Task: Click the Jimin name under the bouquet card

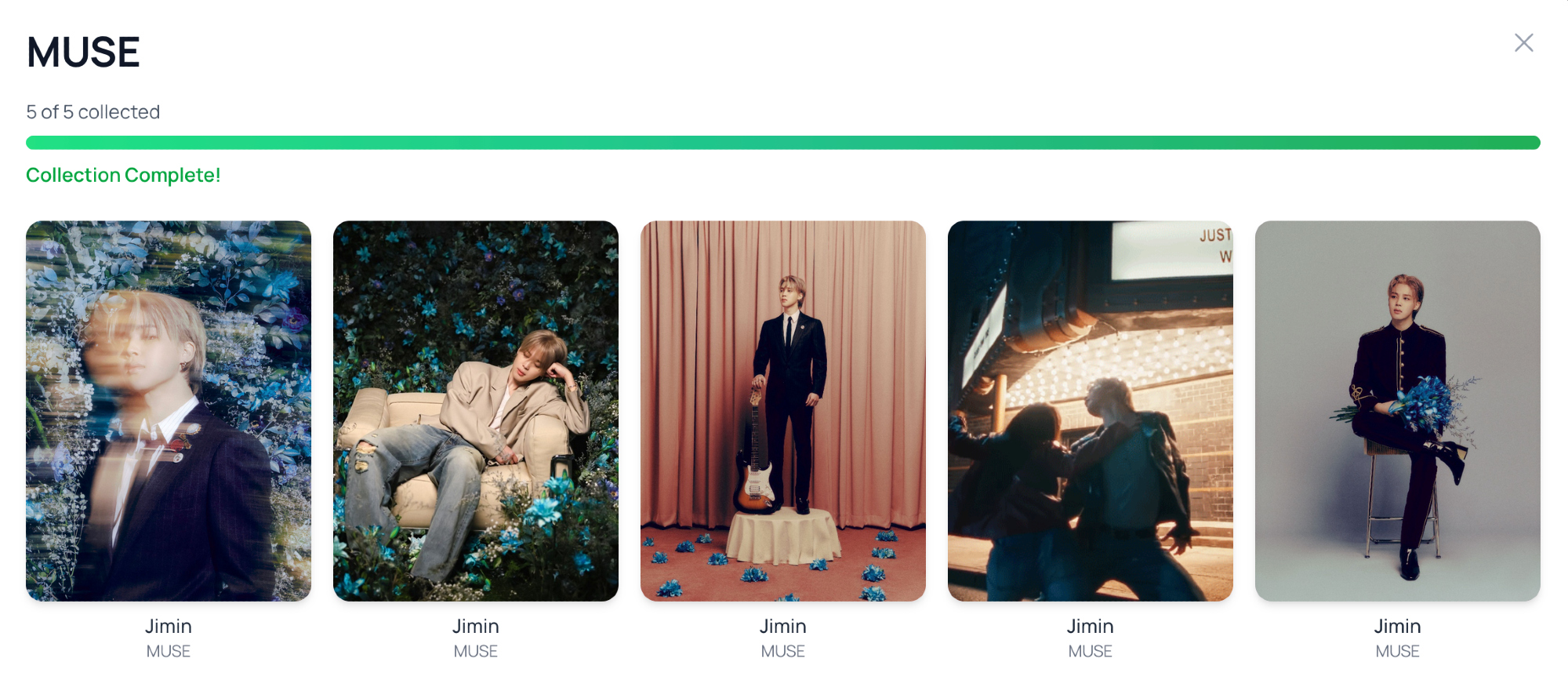Action: tap(1398, 626)
